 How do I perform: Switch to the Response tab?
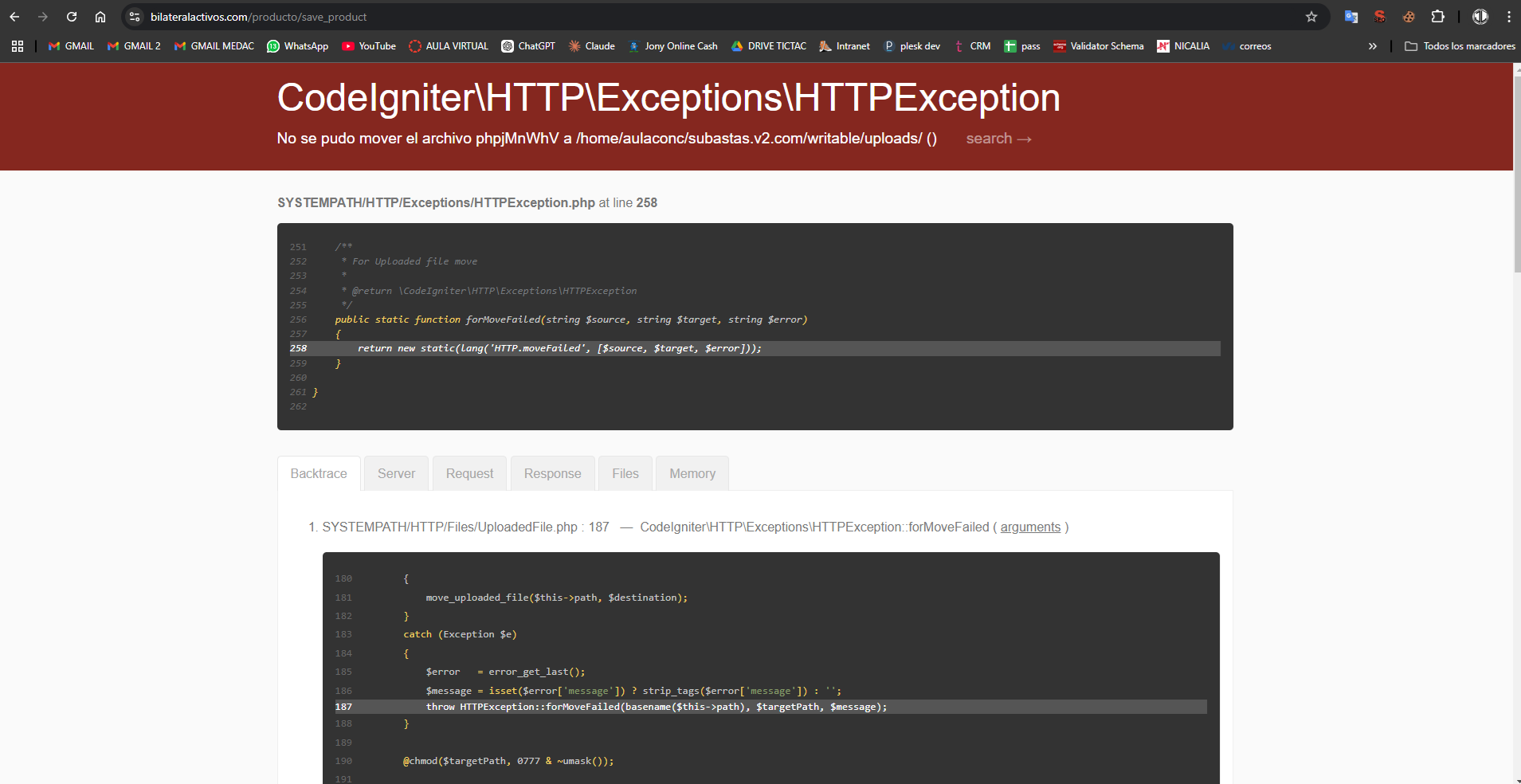pyautogui.click(x=553, y=473)
